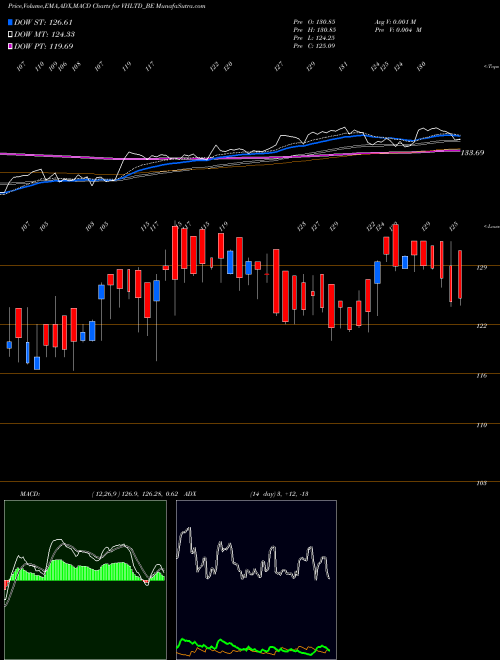Image resolution: width=500 pixels, height=660 pixels.
Task: Open the dark blue ADX chart panel
Action: tap(256, 580)
